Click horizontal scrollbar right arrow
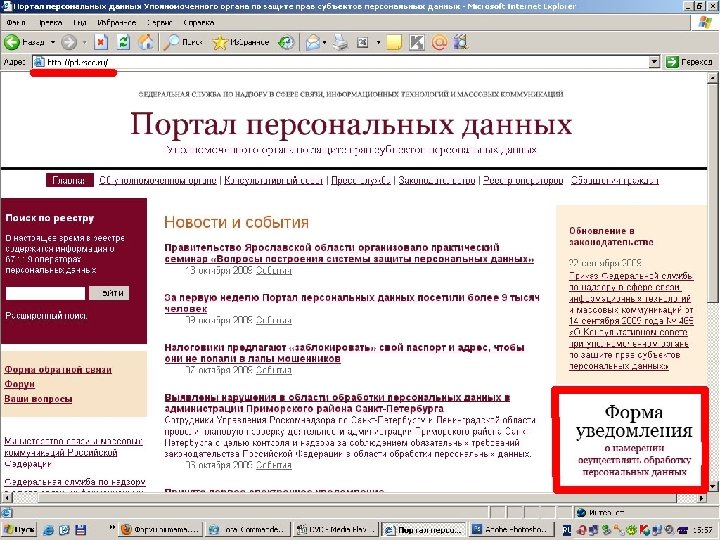Viewport: 720px width, 540px height. [702, 497]
